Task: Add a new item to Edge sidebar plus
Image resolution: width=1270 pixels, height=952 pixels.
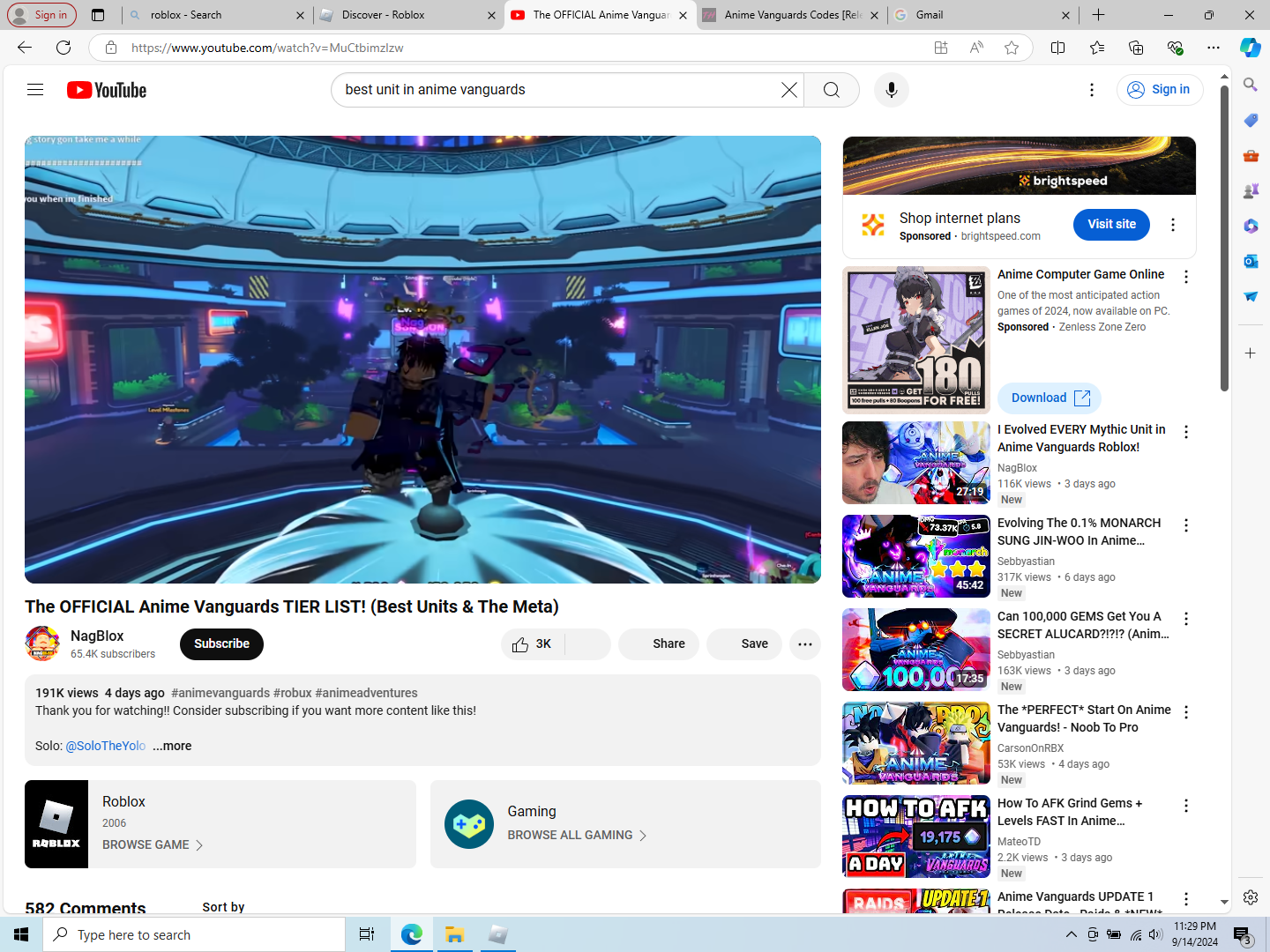Action: pos(1250,353)
